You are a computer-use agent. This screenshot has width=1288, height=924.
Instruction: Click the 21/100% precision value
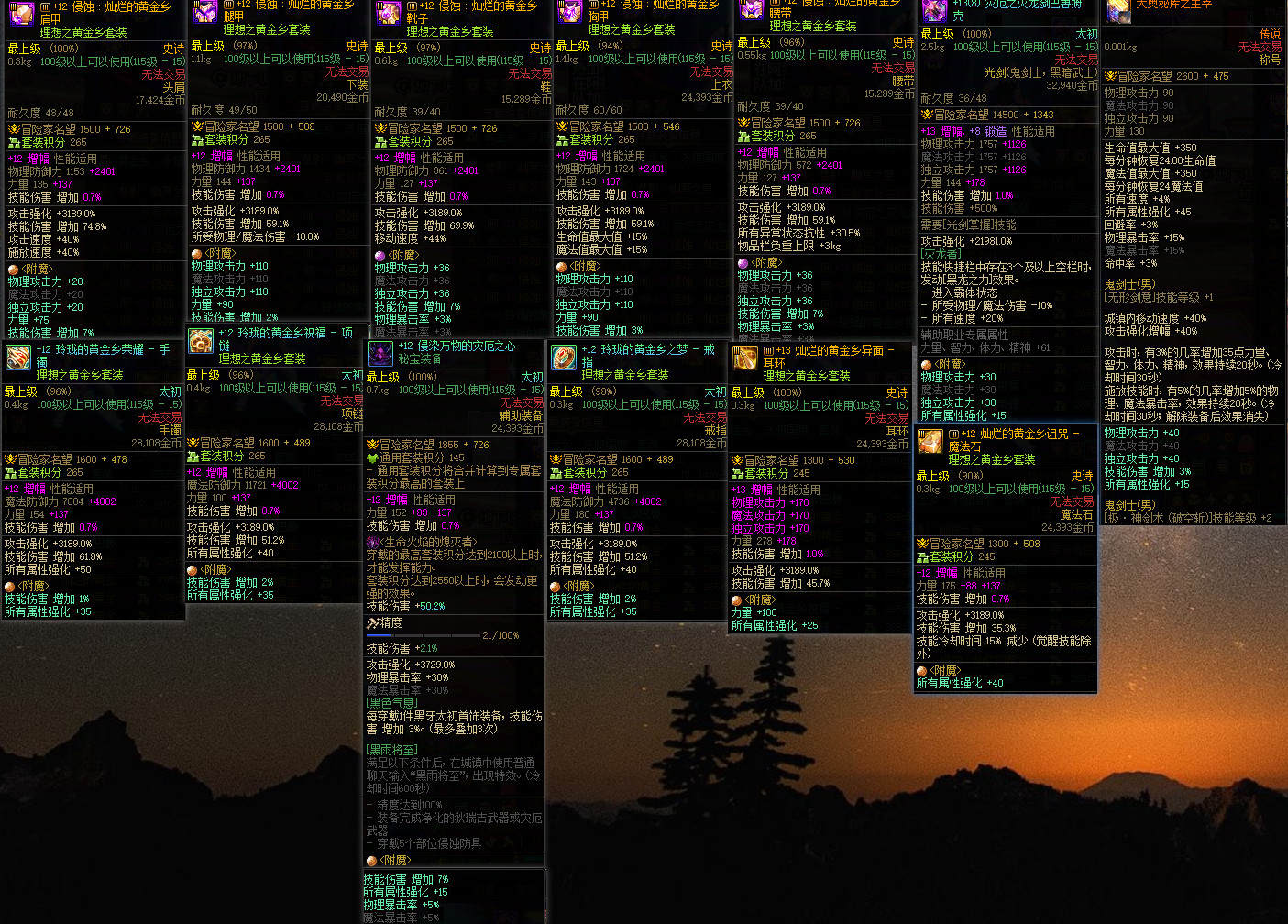click(x=501, y=635)
